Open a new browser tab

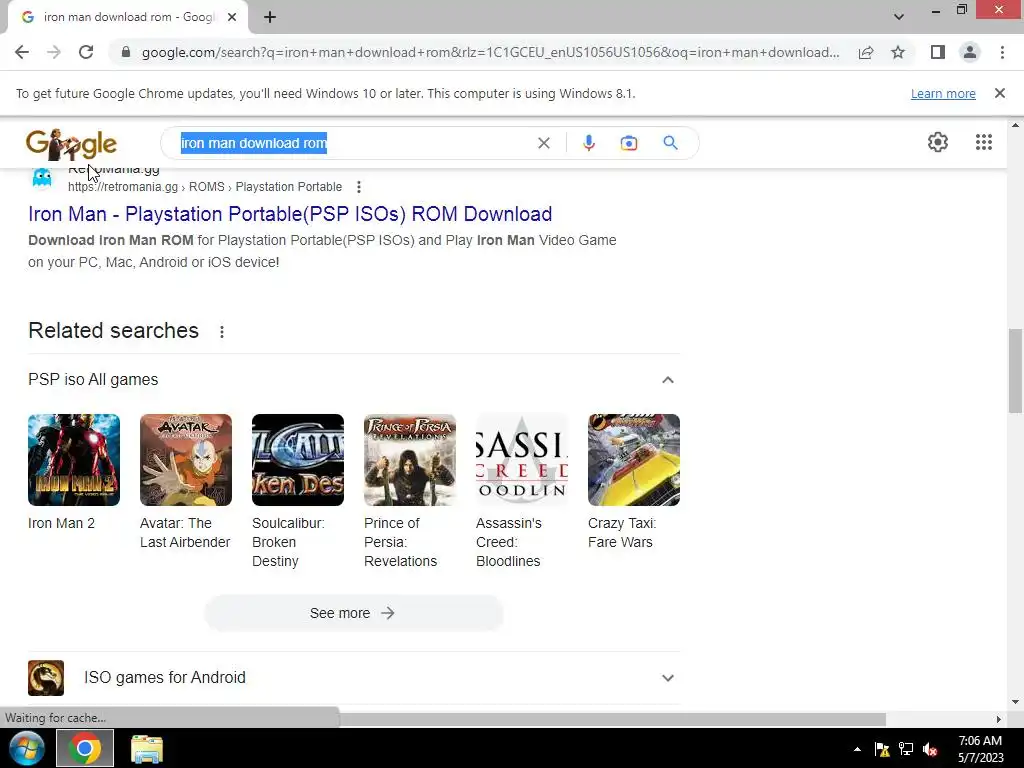[270, 17]
